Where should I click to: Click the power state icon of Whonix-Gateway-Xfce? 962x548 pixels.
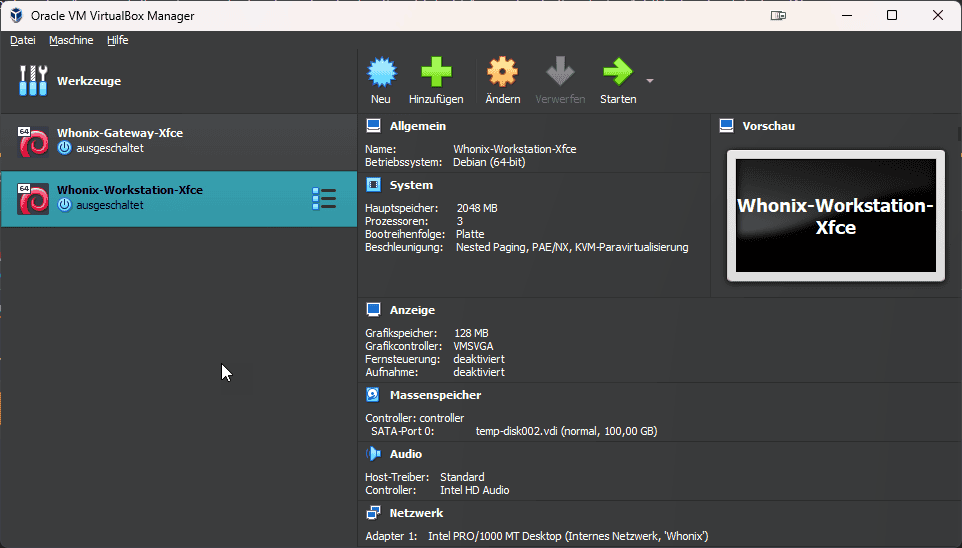(x=64, y=148)
